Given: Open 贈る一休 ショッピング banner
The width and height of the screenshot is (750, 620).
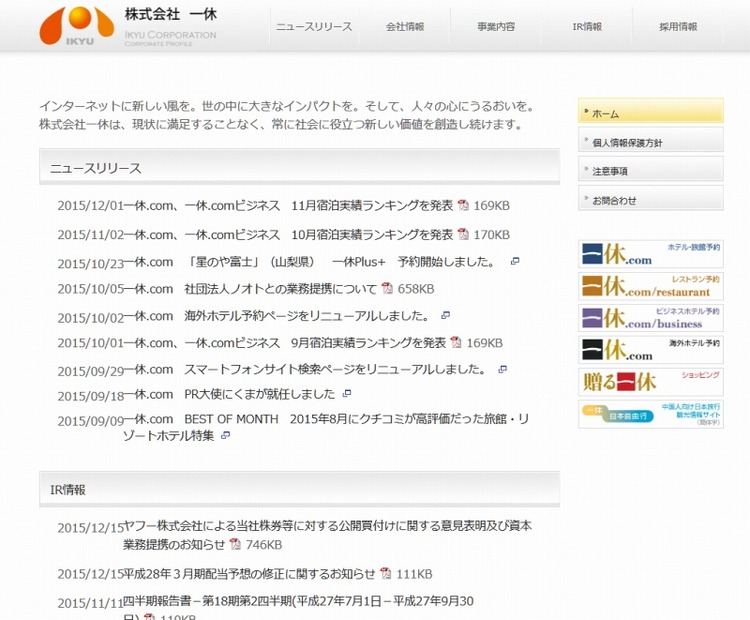Looking at the screenshot, I should pos(651,382).
